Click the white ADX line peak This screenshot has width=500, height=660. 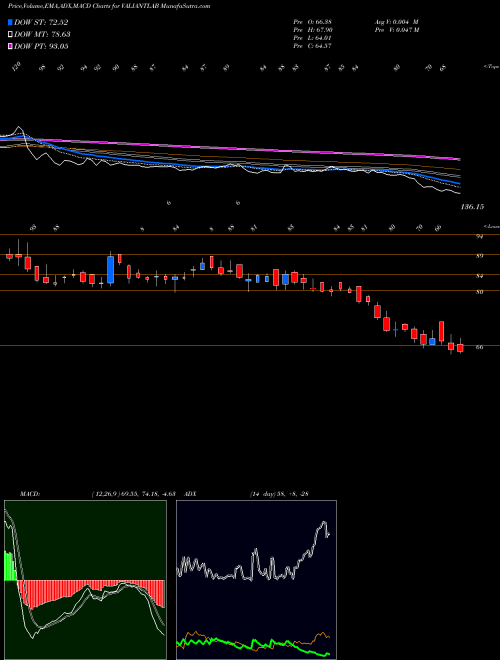tap(324, 523)
